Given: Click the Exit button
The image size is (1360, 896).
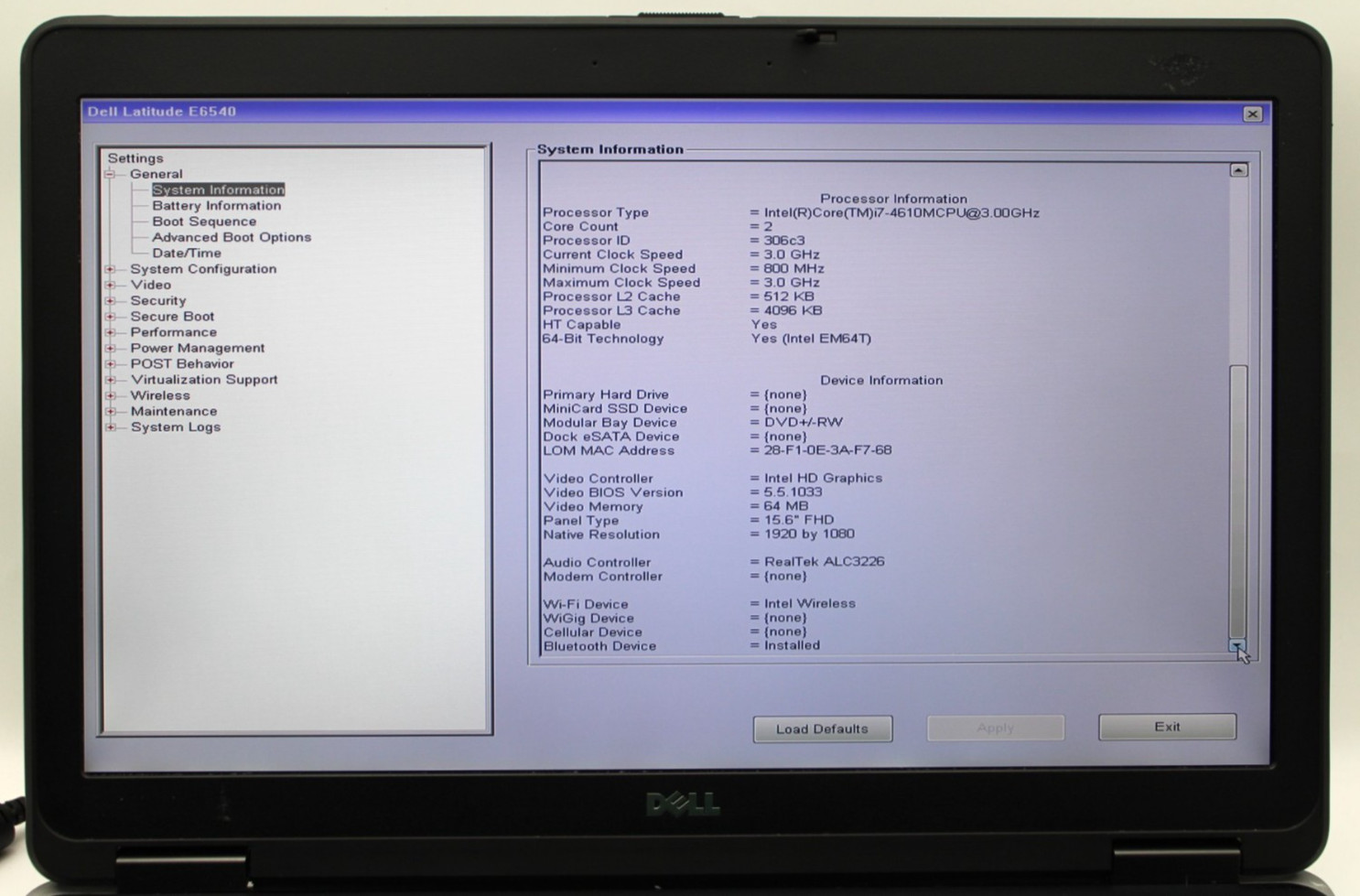Looking at the screenshot, I should click(1167, 727).
